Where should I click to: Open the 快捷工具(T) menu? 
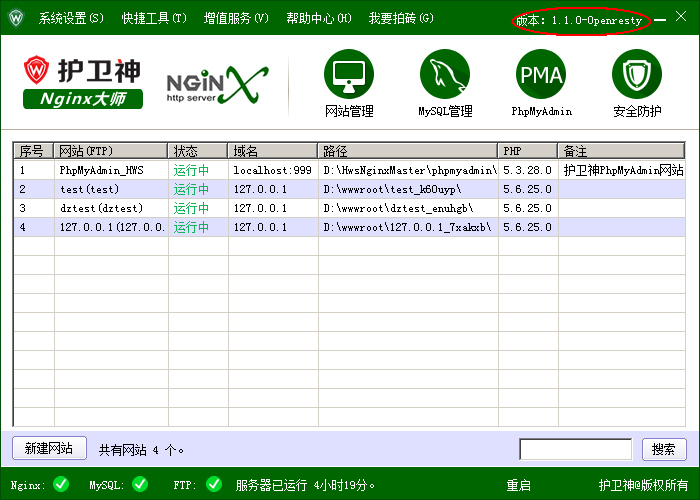[154, 18]
